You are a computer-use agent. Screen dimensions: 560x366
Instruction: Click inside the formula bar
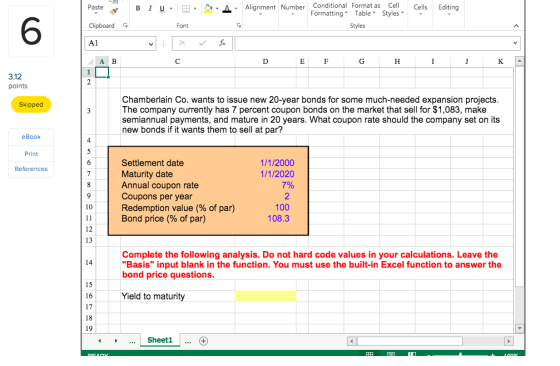[373, 43]
